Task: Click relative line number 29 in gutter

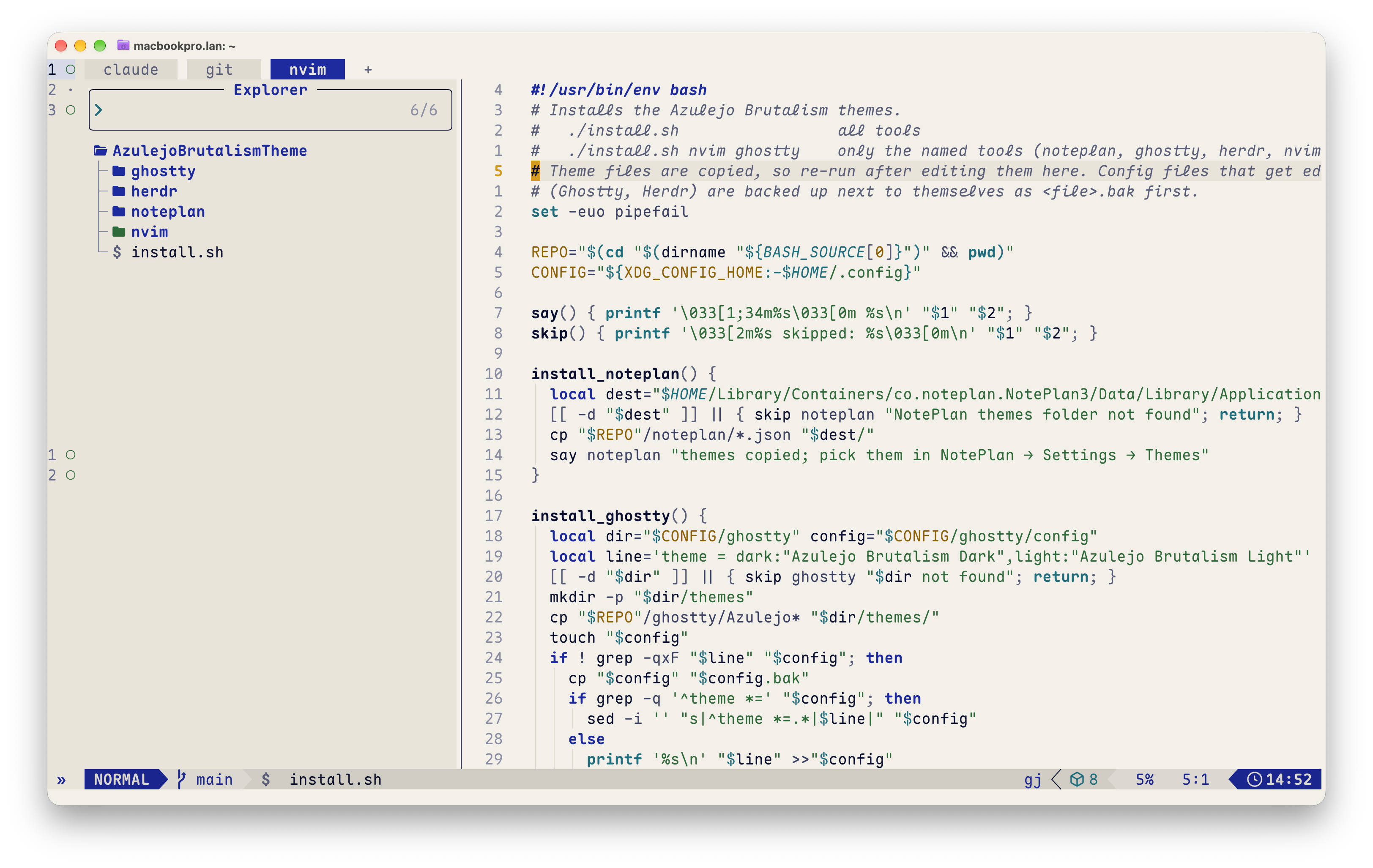Action: (493, 759)
